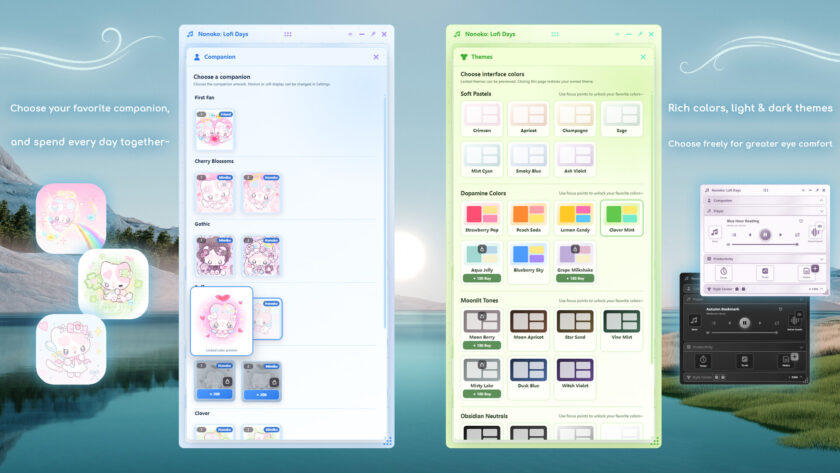The height and width of the screenshot is (473, 840).
Task: Open the Timer tool in the light purple window
Action: point(723,272)
